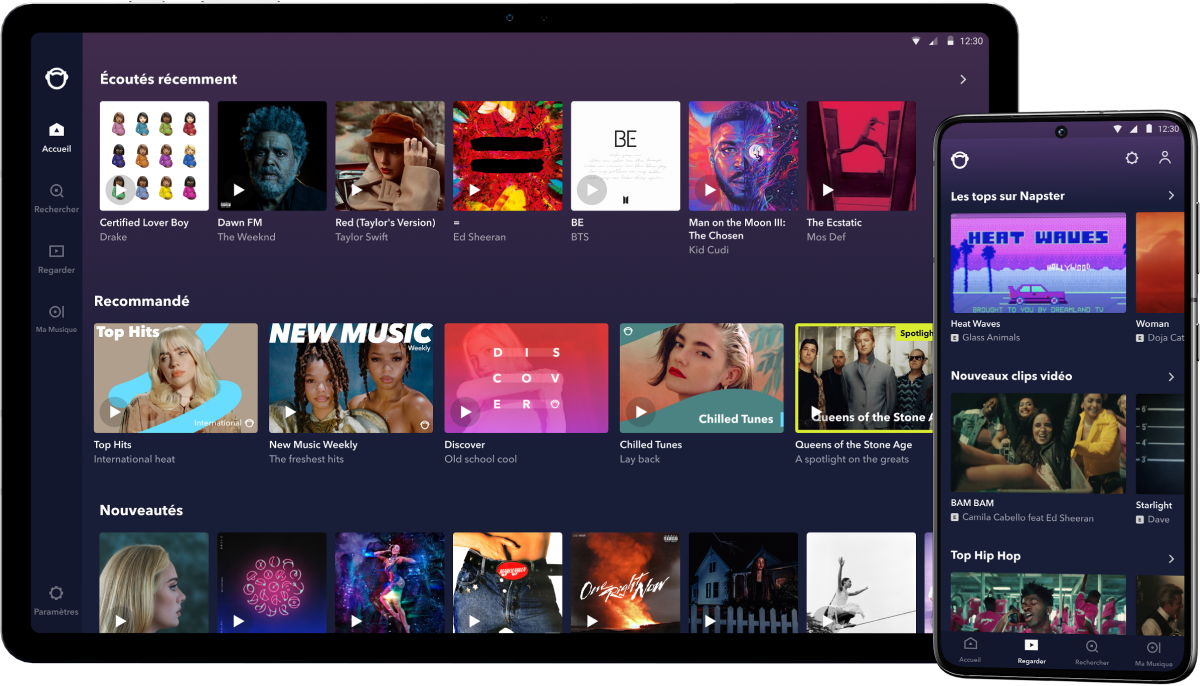The height and width of the screenshot is (686, 1200).
Task: Click the Recommandé section heading
Action: (141, 301)
